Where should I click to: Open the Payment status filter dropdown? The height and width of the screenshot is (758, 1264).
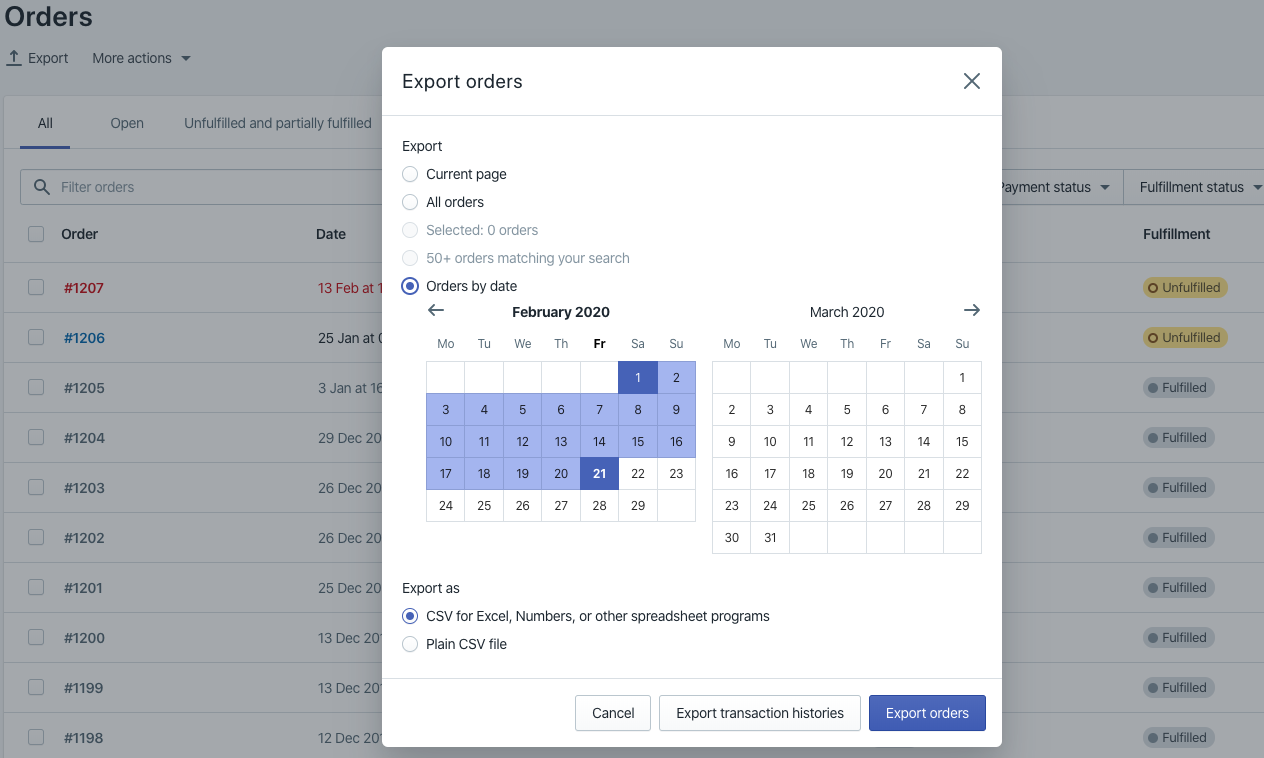[1051, 187]
